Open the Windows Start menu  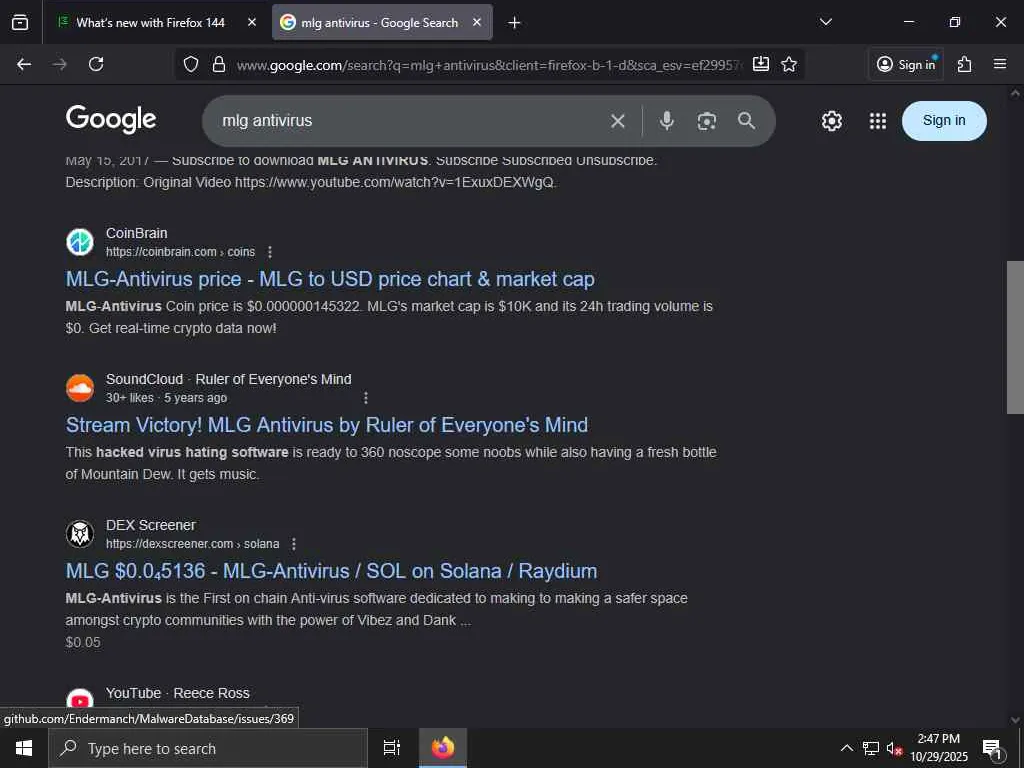tap(24, 748)
